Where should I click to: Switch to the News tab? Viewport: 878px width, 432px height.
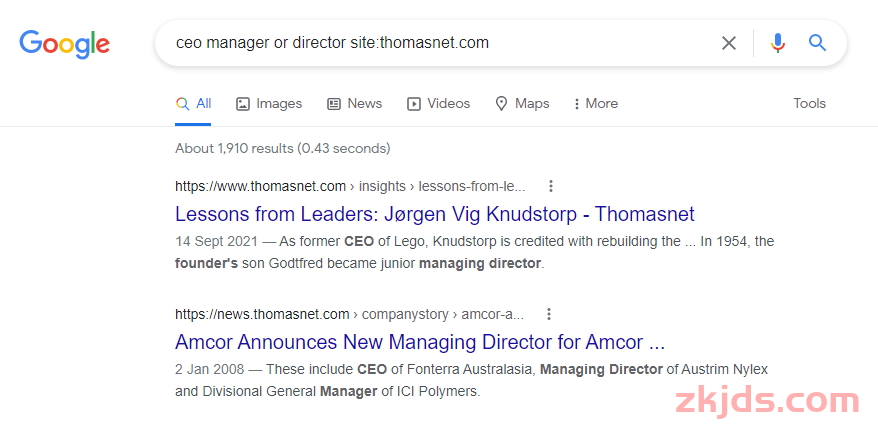click(x=354, y=104)
